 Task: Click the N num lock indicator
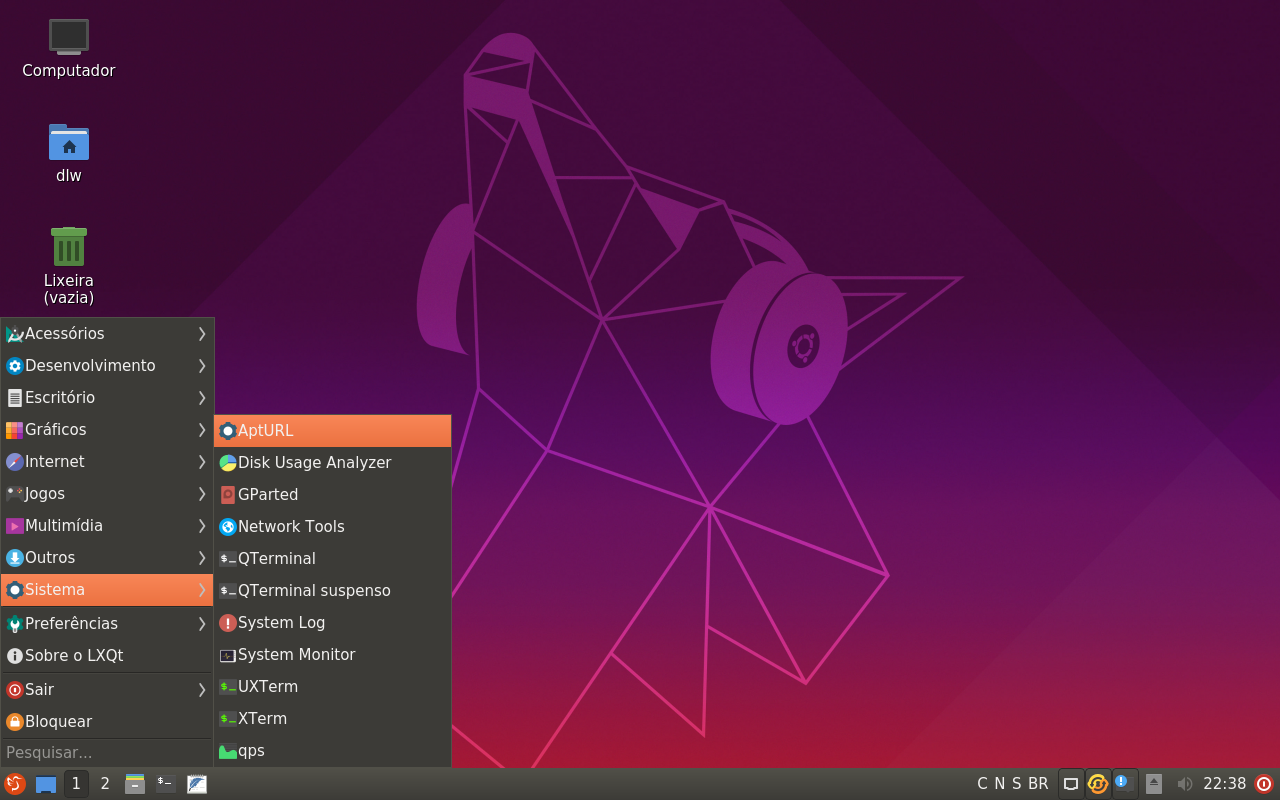[x=999, y=784]
